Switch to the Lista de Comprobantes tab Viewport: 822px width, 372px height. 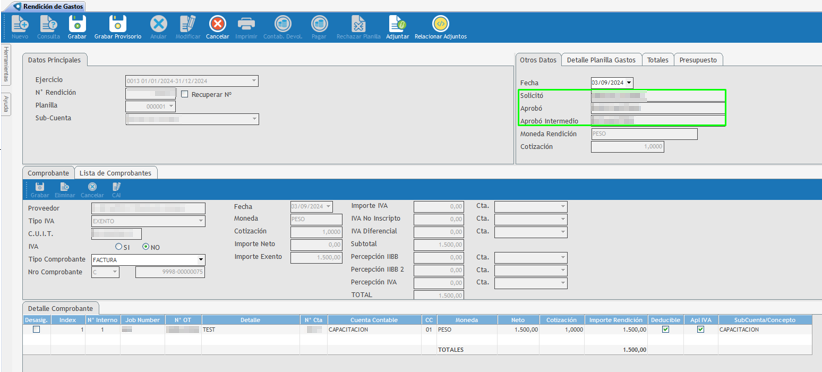[x=115, y=172]
